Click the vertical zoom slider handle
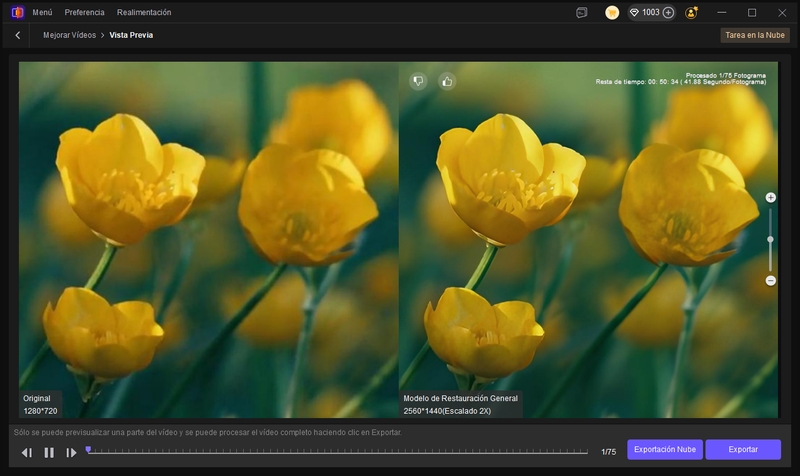Viewport: 800px width, 476px height. tap(770, 239)
